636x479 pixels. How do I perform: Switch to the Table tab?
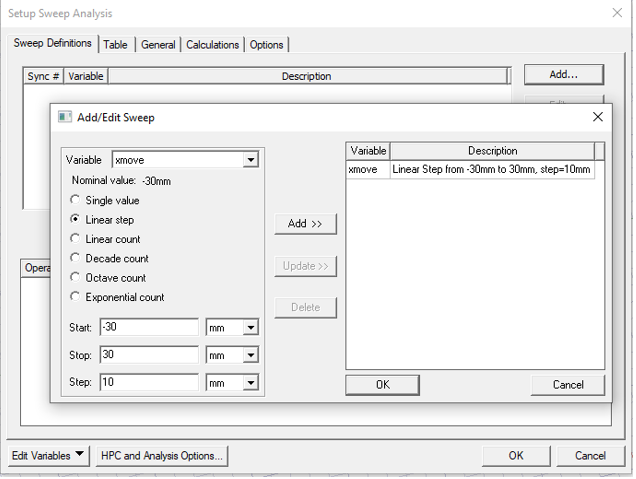click(115, 44)
